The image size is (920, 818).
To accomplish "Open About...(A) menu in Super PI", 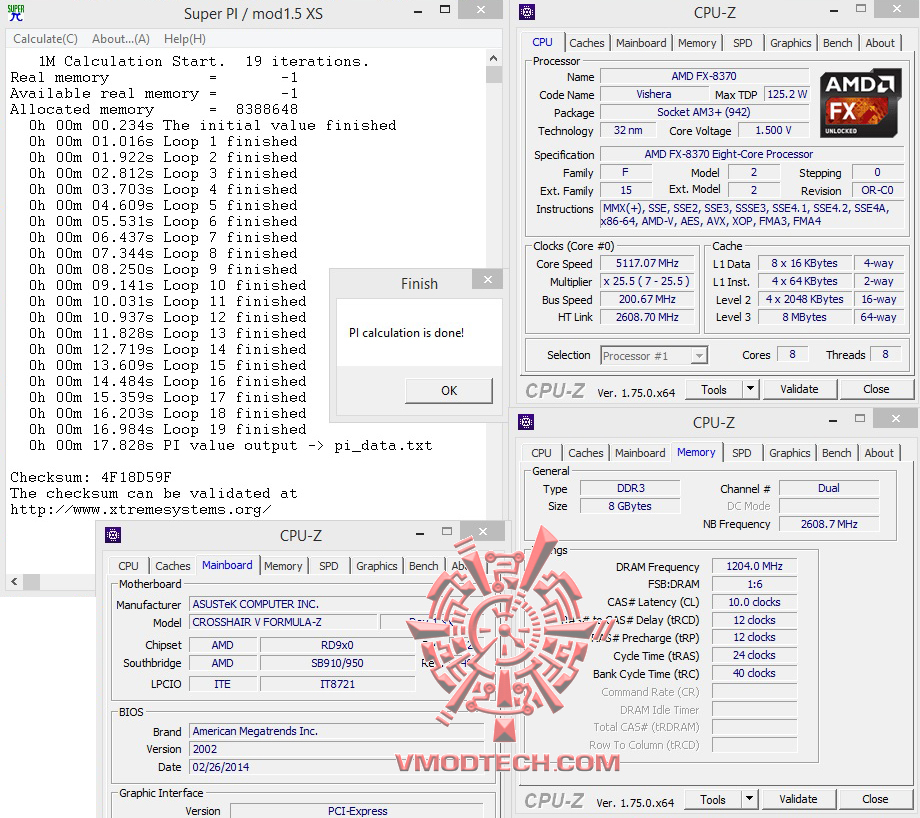I will (x=121, y=39).
